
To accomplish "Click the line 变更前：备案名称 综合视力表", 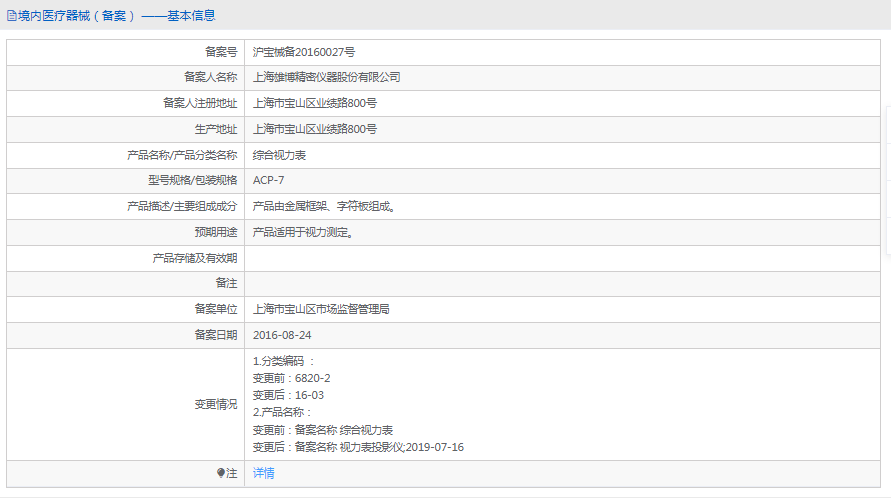I will point(323,430).
